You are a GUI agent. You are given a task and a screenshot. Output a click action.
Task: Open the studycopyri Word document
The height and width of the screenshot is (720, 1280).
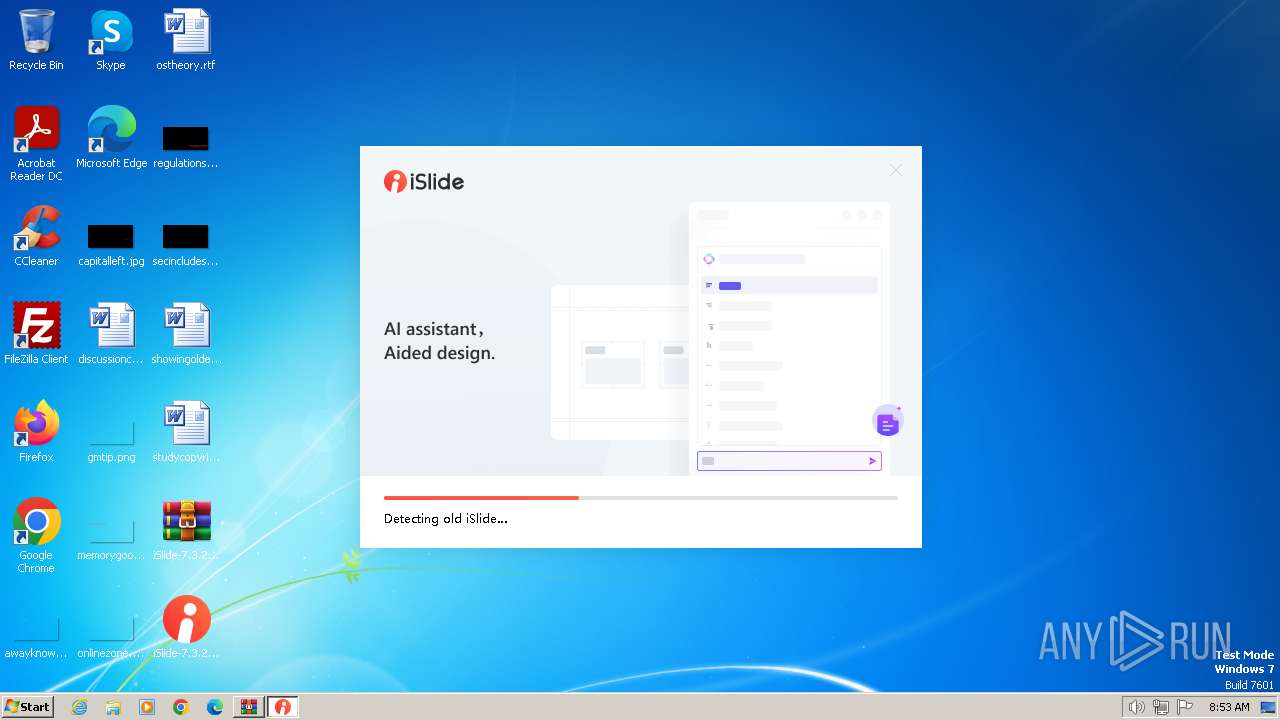(x=186, y=432)
